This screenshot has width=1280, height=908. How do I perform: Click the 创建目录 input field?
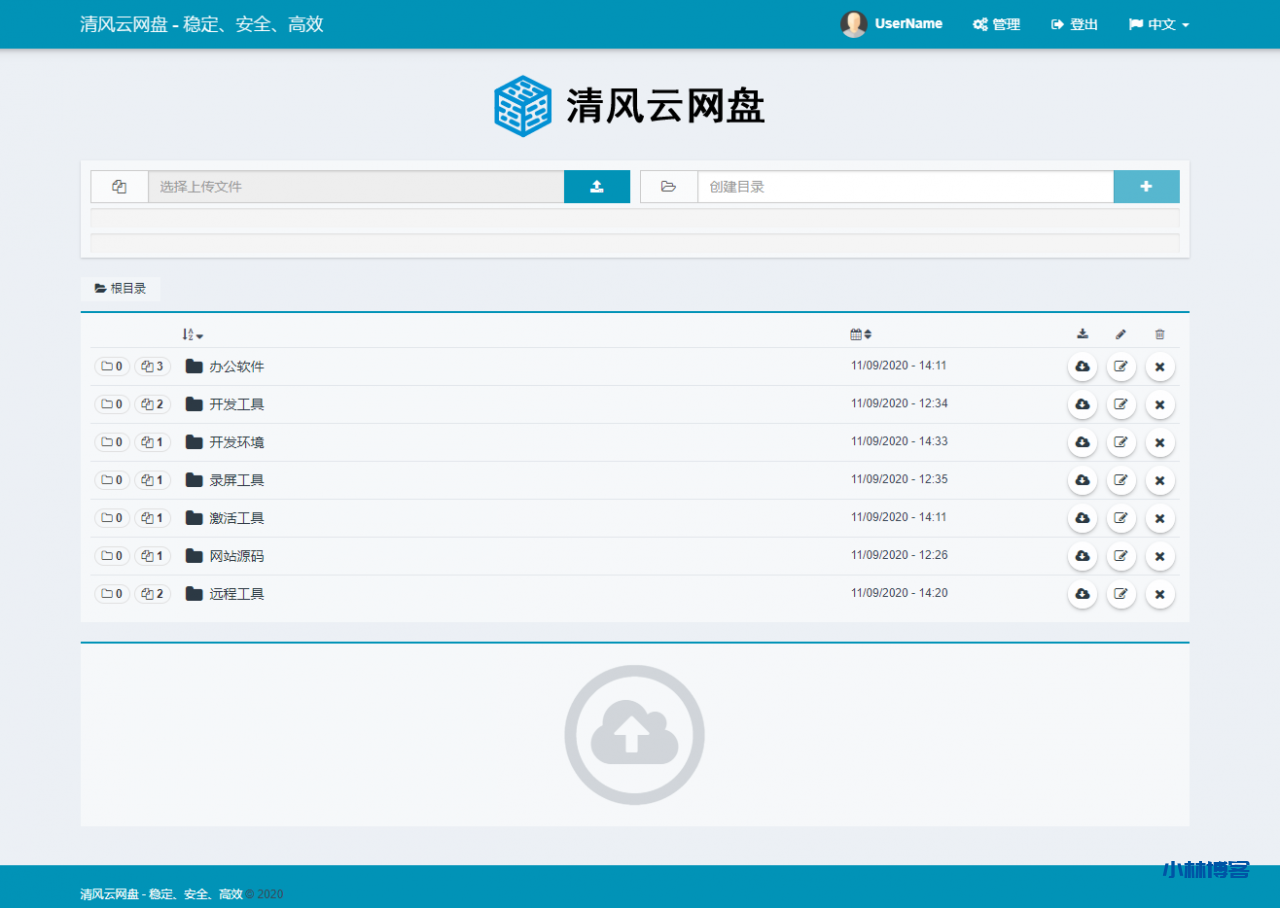point(905,187)
